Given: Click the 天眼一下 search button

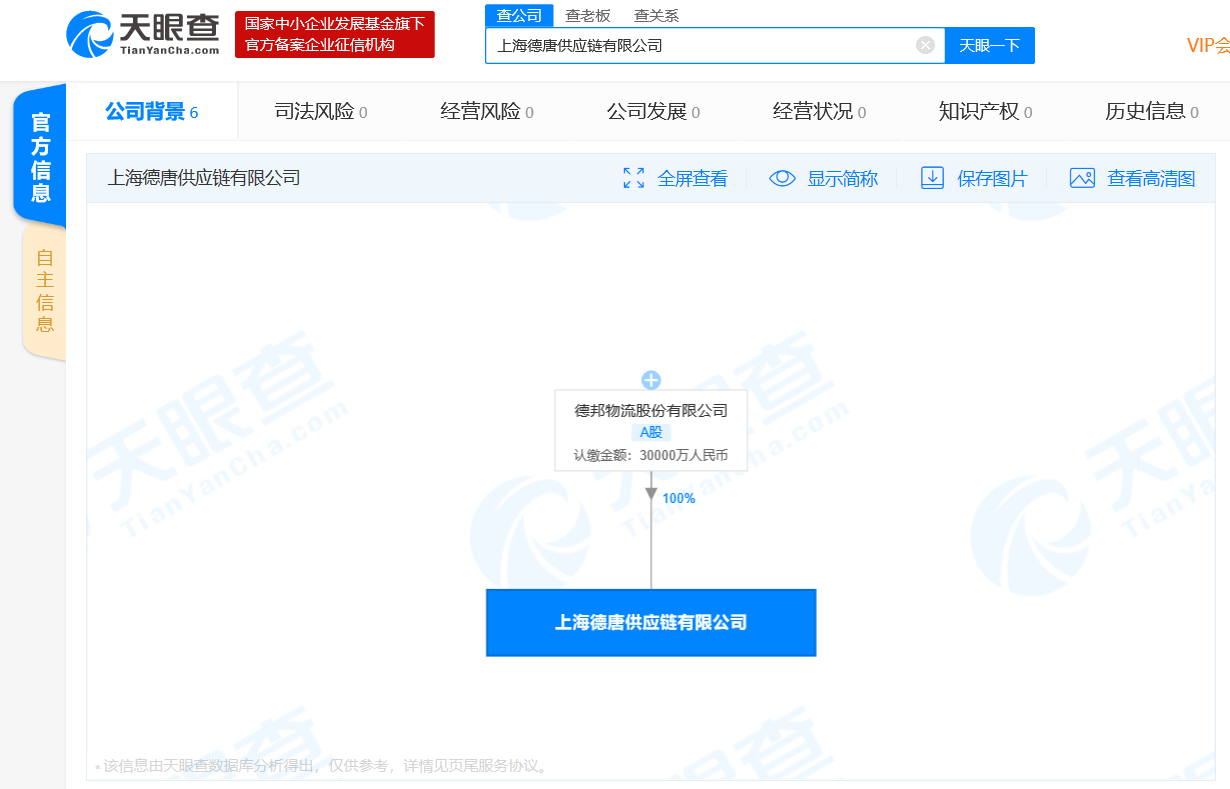Looking at the screenshot, I should (x=990, y=45).
